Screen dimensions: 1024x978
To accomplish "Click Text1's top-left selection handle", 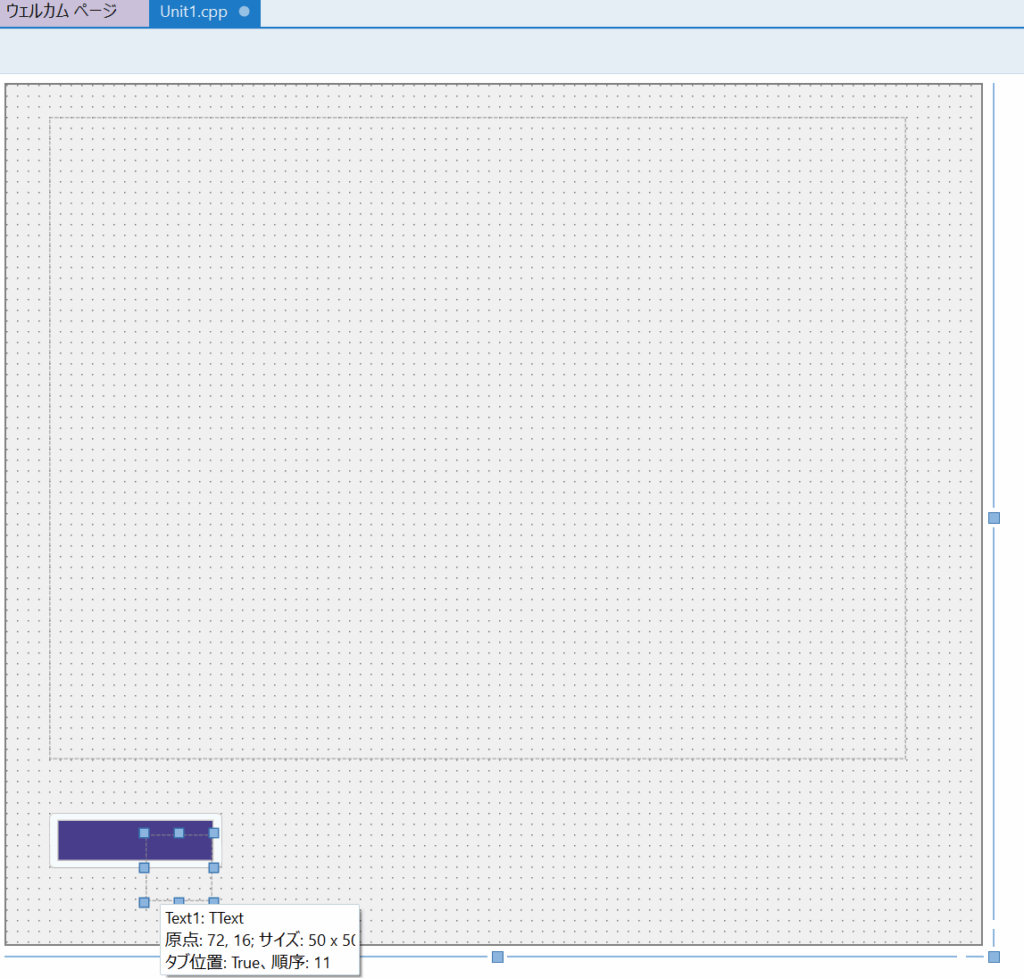I will [144, 833].
